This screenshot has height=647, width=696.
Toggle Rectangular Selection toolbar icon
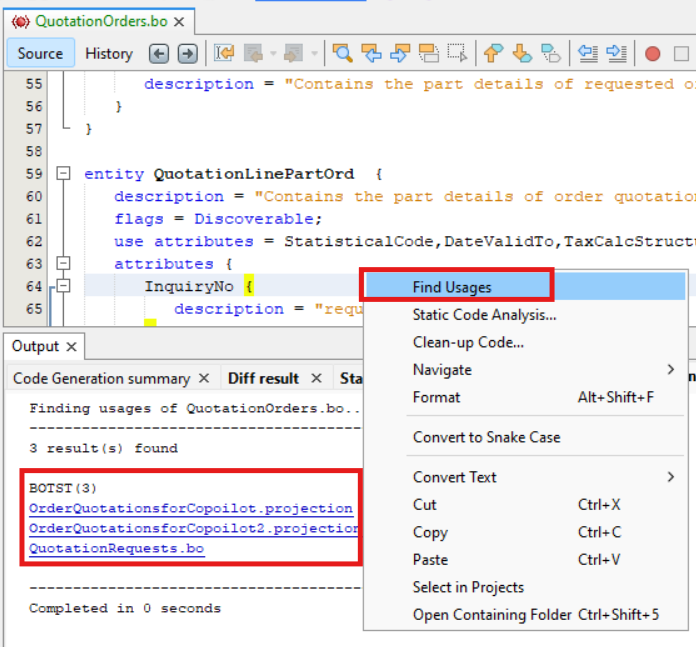click(457, 53)
